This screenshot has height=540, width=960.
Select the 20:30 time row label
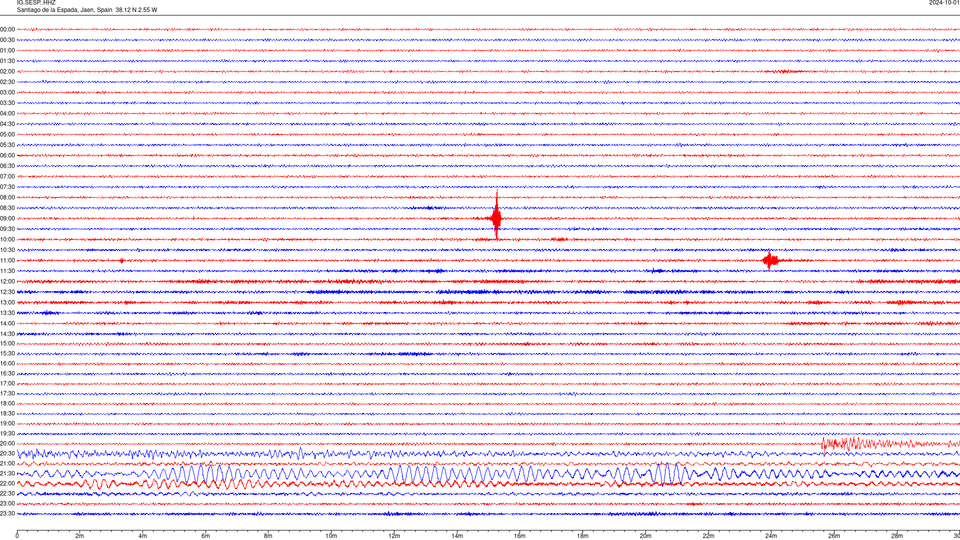(x=7, y=454)
